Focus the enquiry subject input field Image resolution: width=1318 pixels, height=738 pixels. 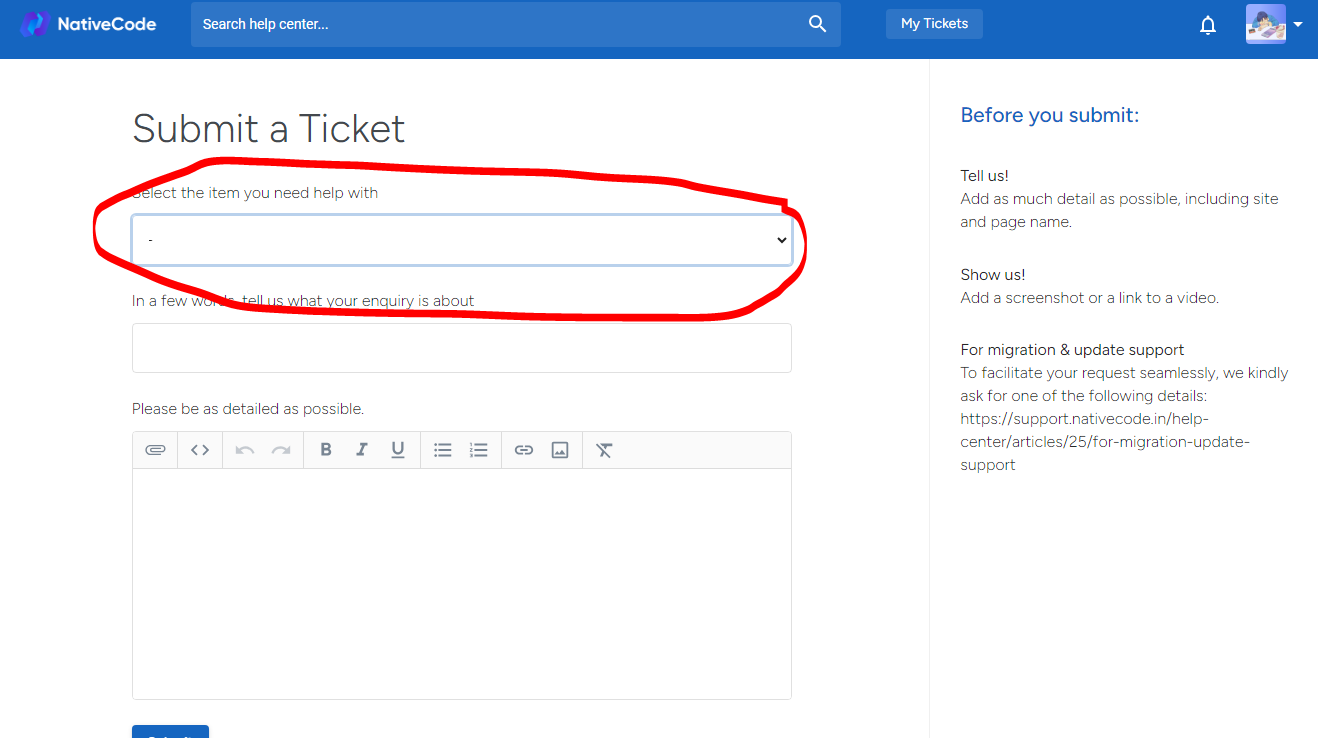tap(461, 348)
